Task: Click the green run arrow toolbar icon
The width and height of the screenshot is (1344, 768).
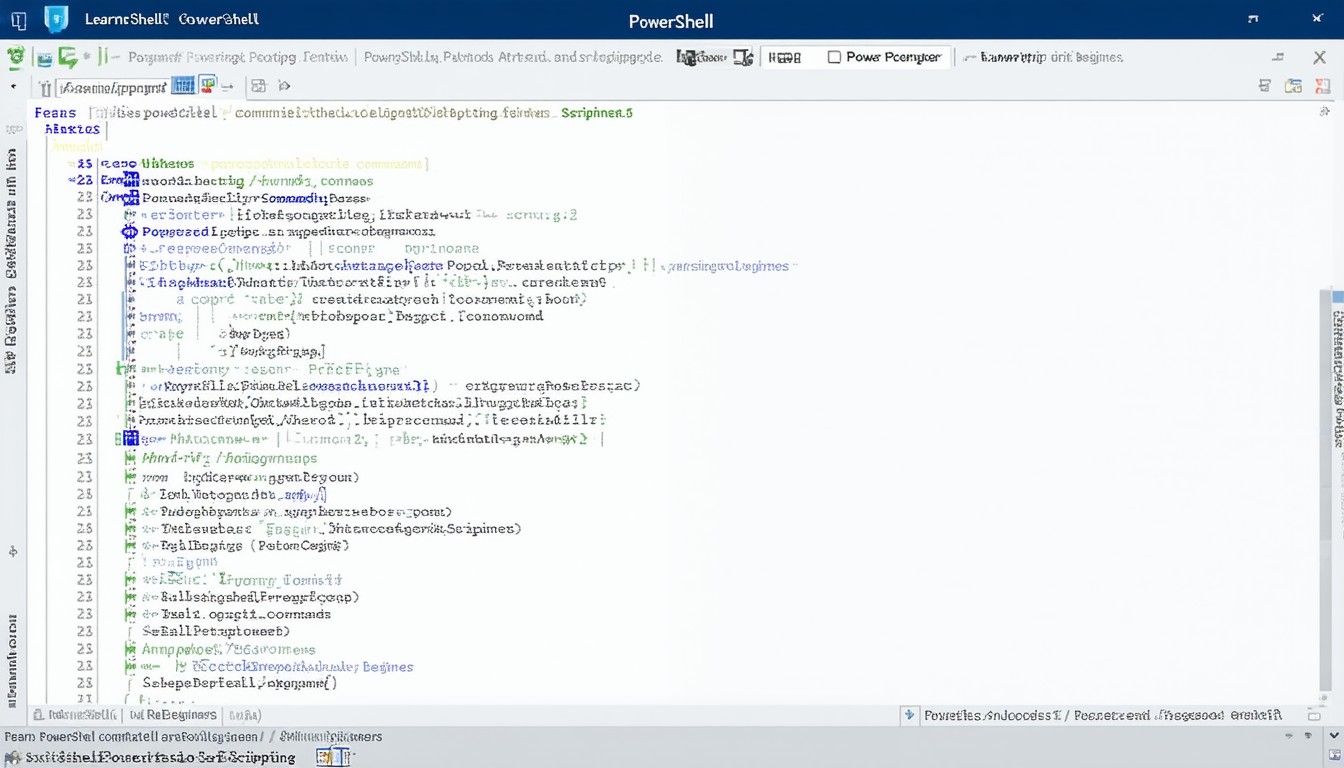Action: (67, 58)
